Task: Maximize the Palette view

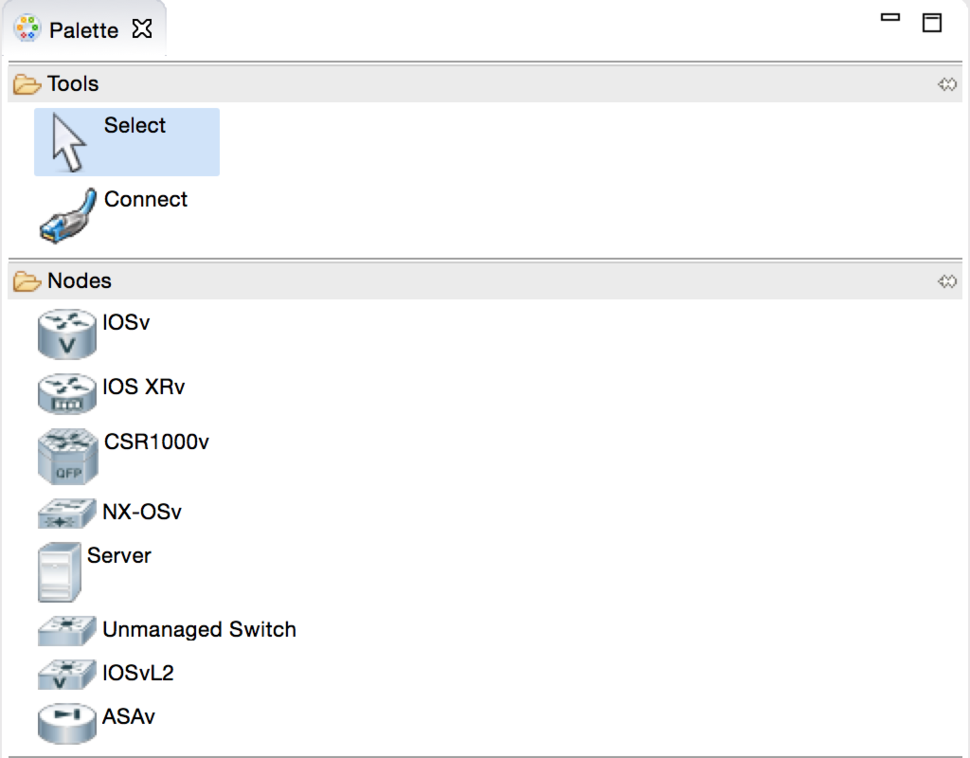Action: (932, 23)
